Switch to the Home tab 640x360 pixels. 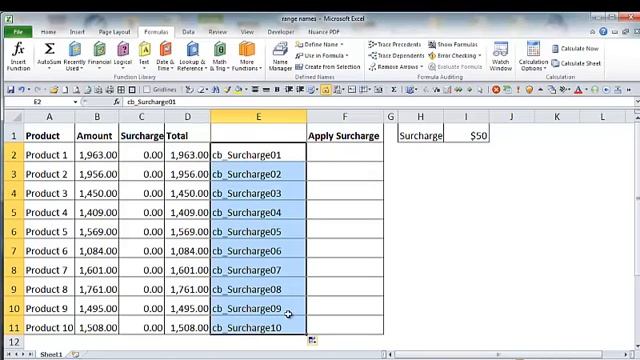tap(49, 32)
